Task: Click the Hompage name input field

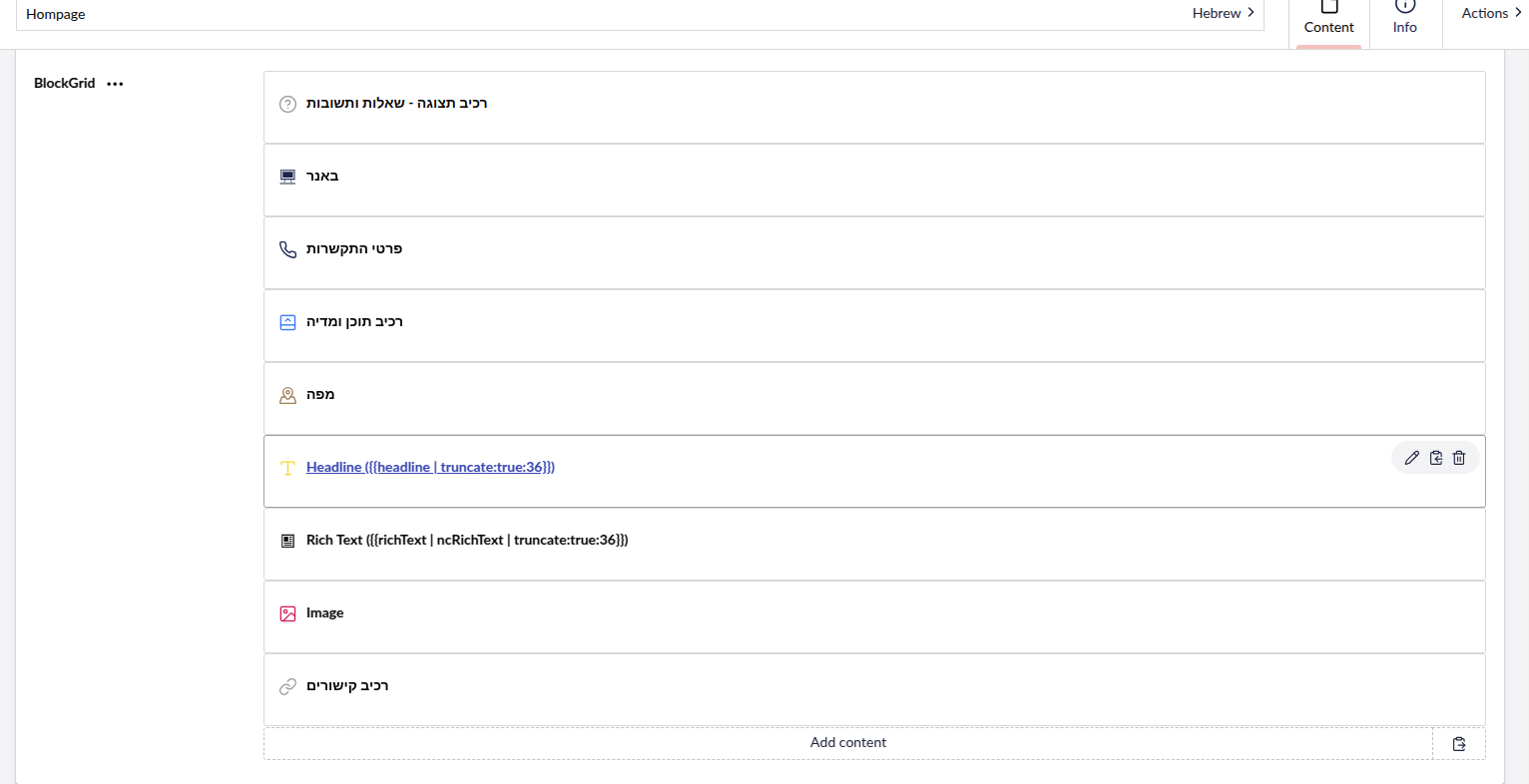Action: (x=599, y=14)
